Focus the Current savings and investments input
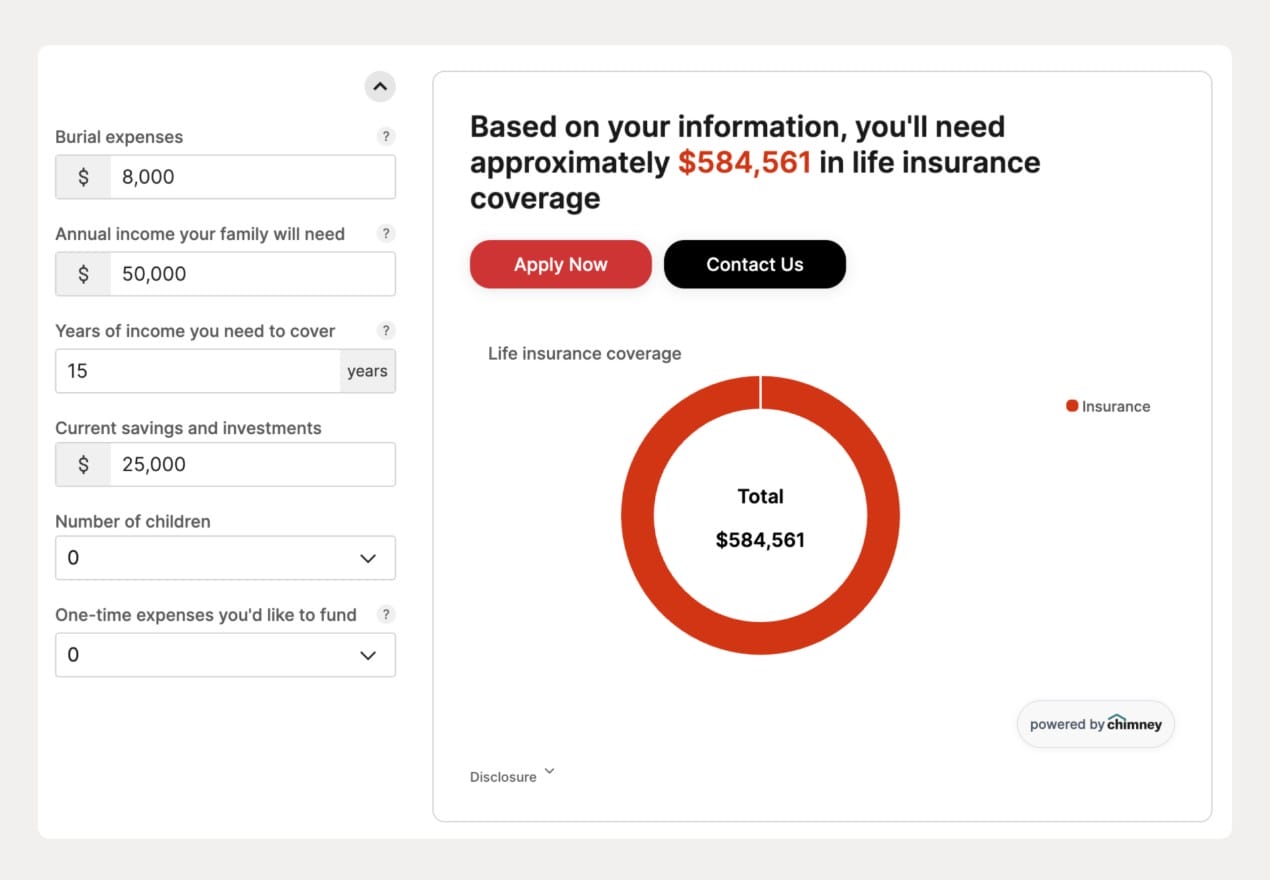The image size is (1270, 880). [252, 464]
